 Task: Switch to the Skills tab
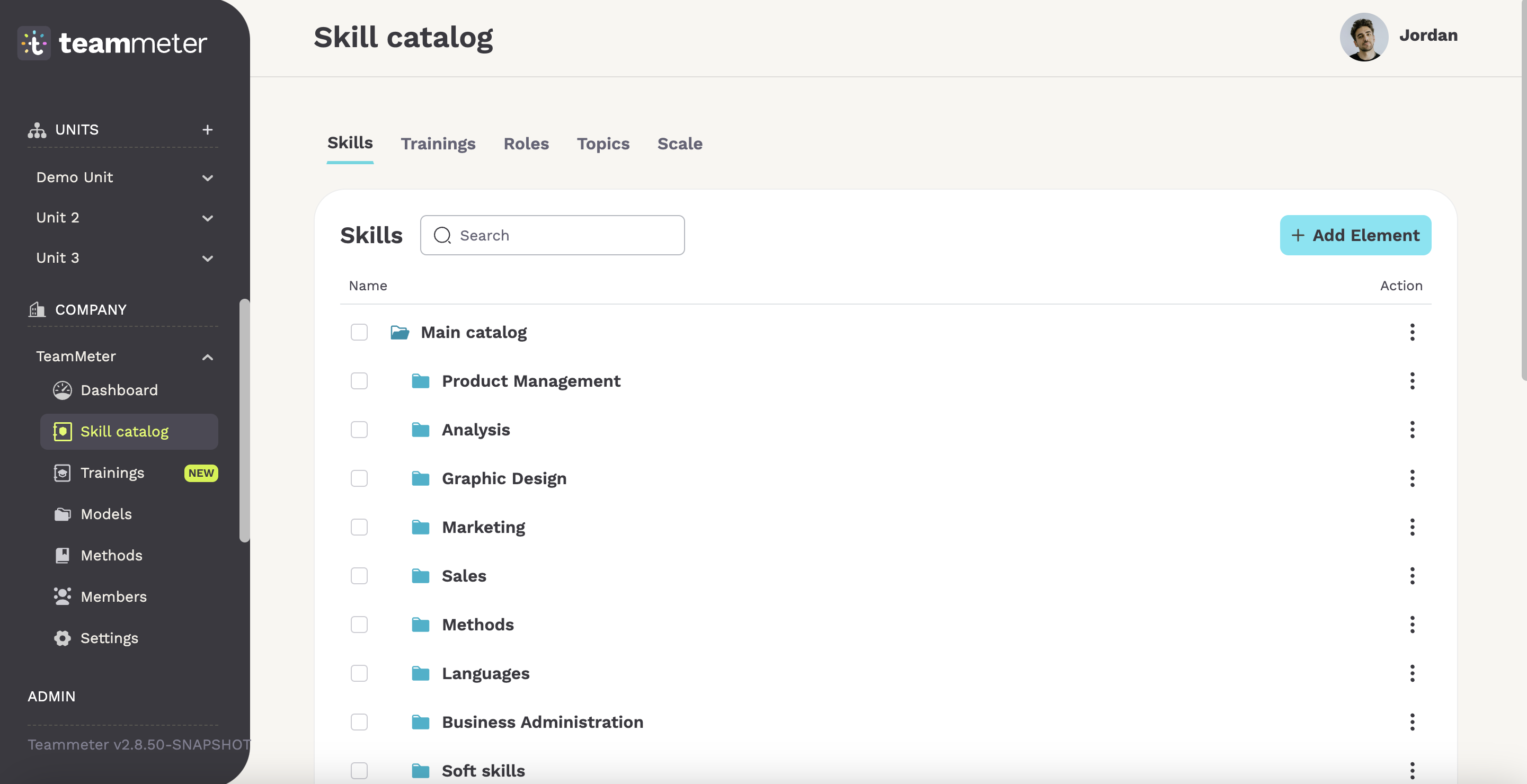tap(350, 143)
